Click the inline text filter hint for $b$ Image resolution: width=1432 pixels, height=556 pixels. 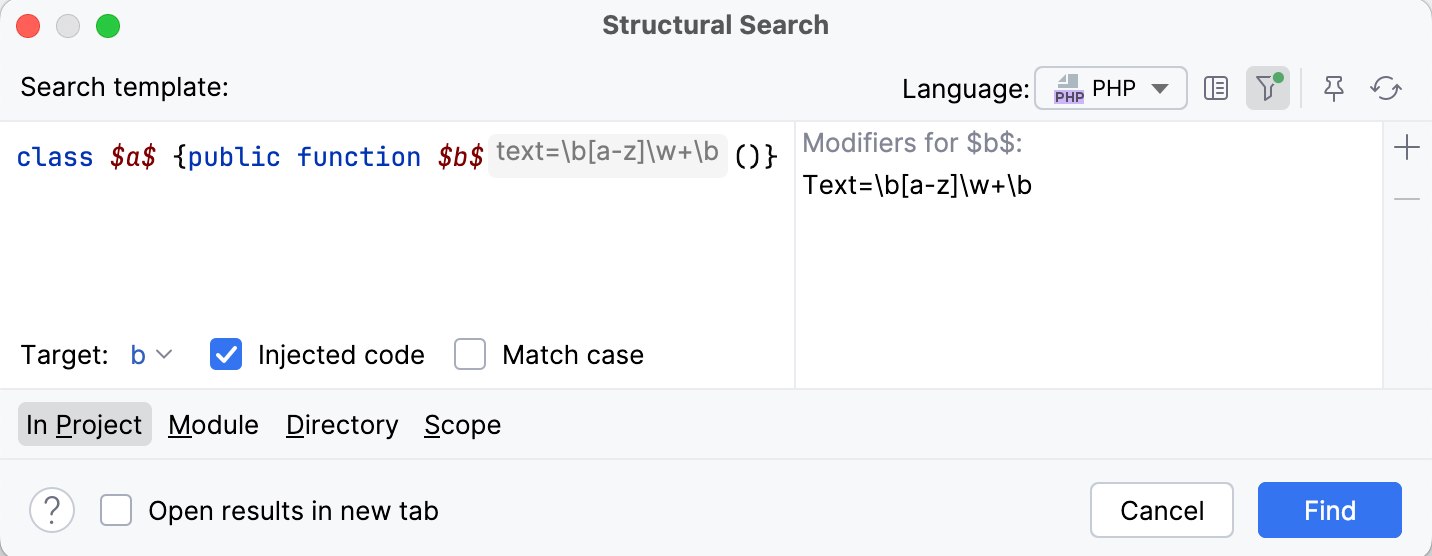(x=607, y=153)
